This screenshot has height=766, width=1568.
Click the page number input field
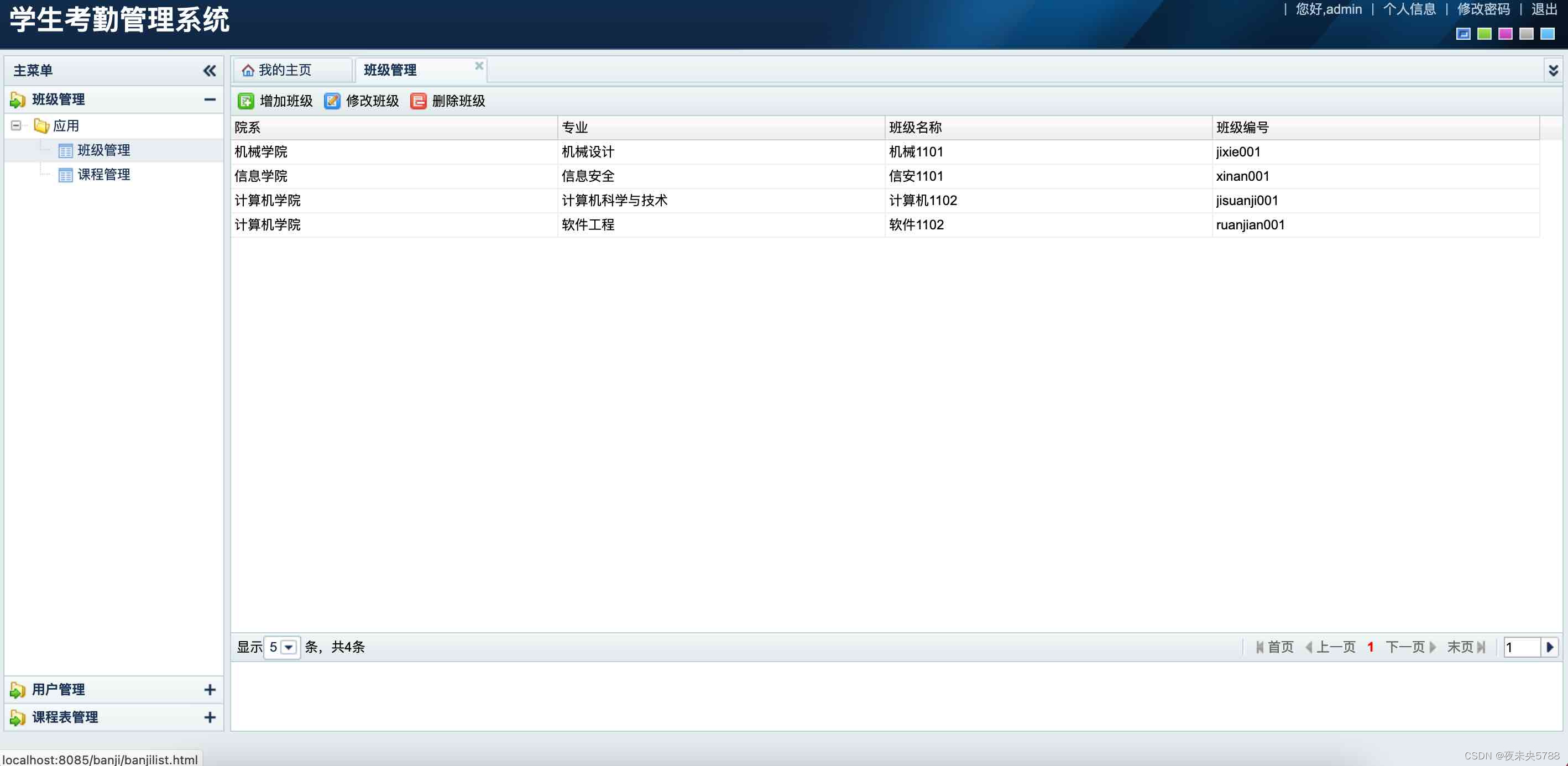pyautogui.click(x=1523, y=647)
